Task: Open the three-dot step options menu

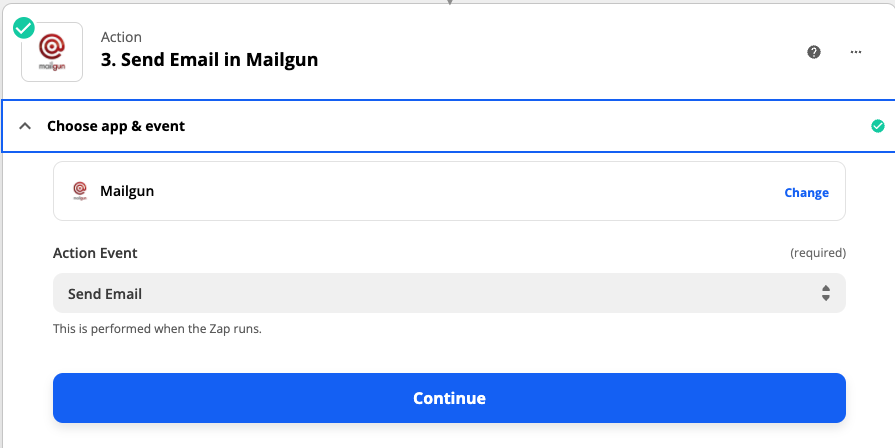Action: pos(856,52)
